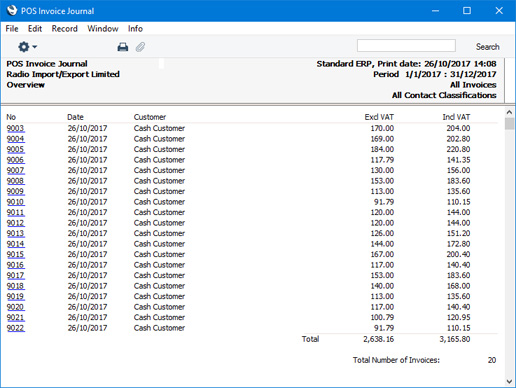The height and width of the screenshot is (388, 516).
Task: Open invoice number 9022
Action: point(16,328)
